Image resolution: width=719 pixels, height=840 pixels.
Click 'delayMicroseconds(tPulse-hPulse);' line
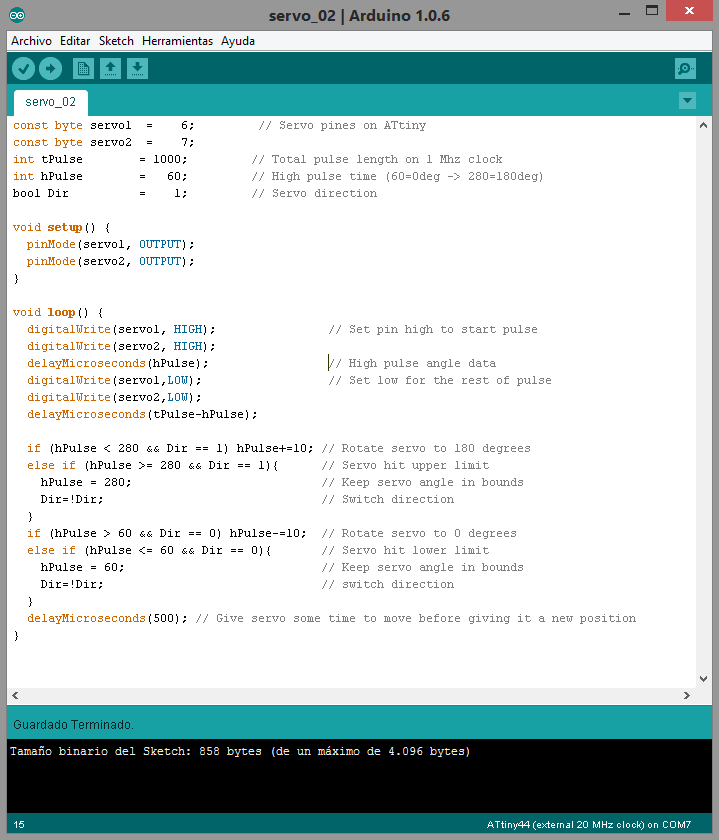point(142,415)
